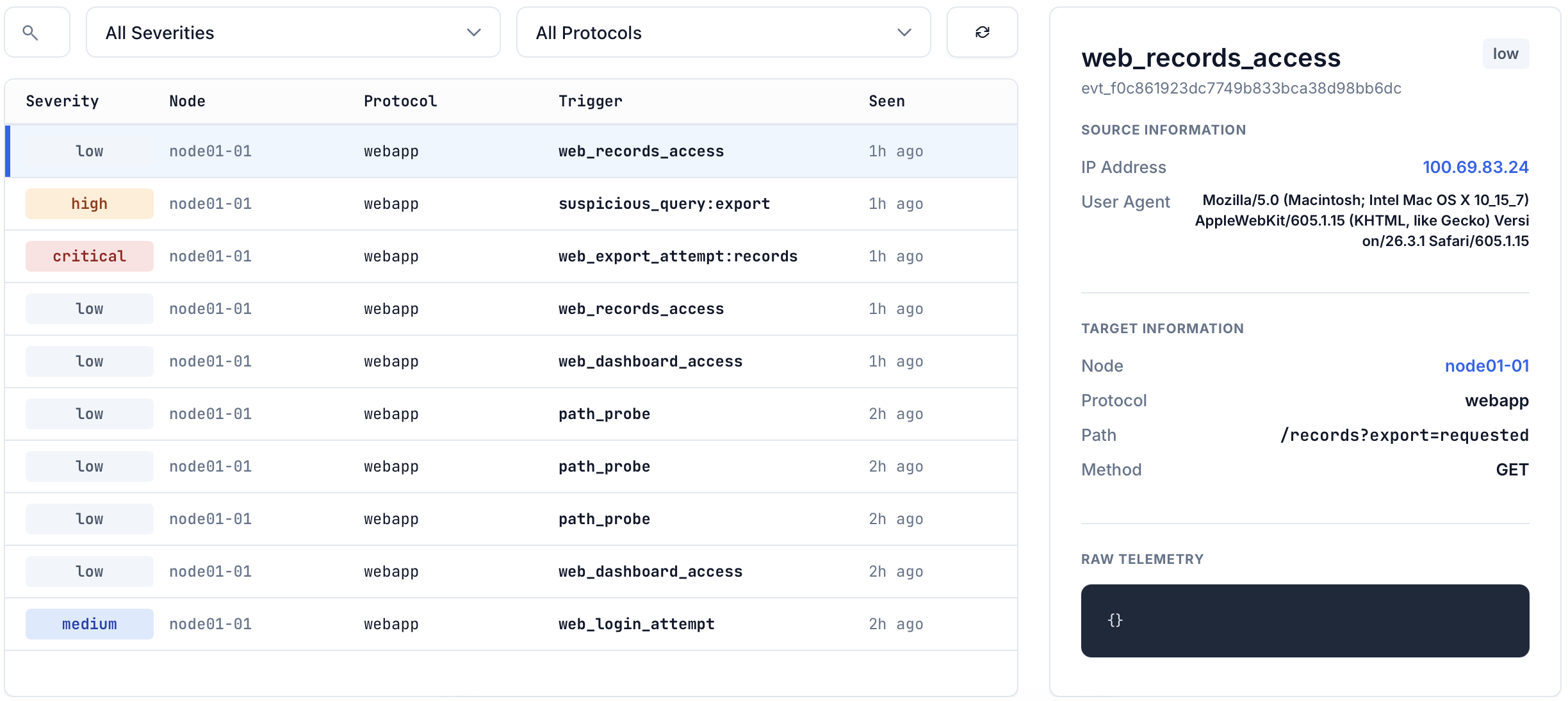The height and width of the screenshot is (701, 1568).
Task: Click the Seen column header
Action: pyautogui.click(x=886, y=101)
